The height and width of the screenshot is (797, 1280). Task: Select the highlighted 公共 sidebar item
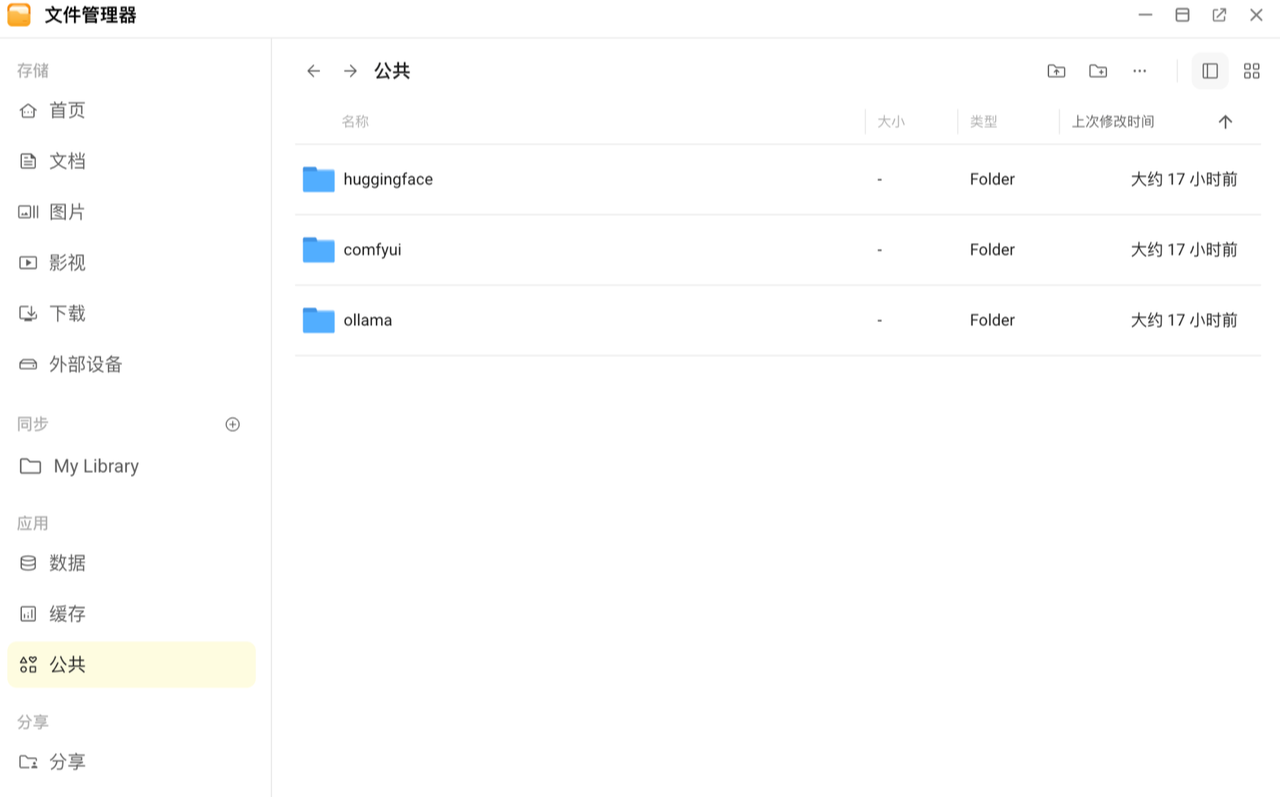pos(131,664)
